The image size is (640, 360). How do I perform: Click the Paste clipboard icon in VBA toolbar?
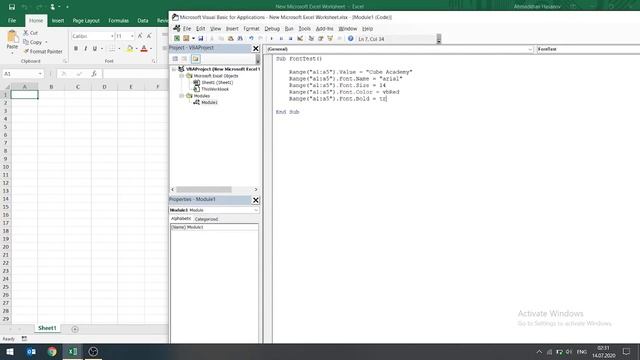(x=231, y=38)
